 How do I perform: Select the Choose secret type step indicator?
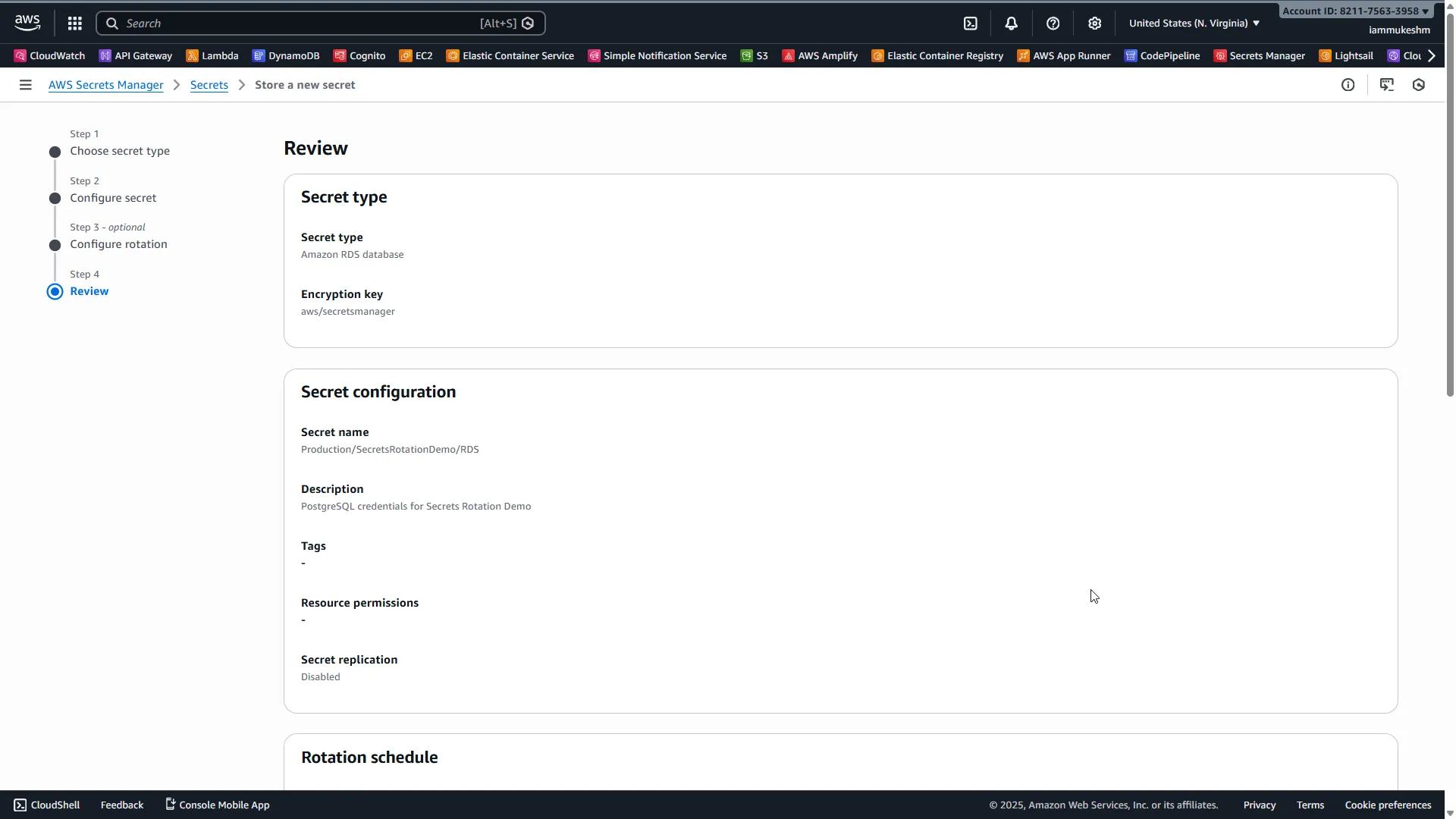coord(120,151)
